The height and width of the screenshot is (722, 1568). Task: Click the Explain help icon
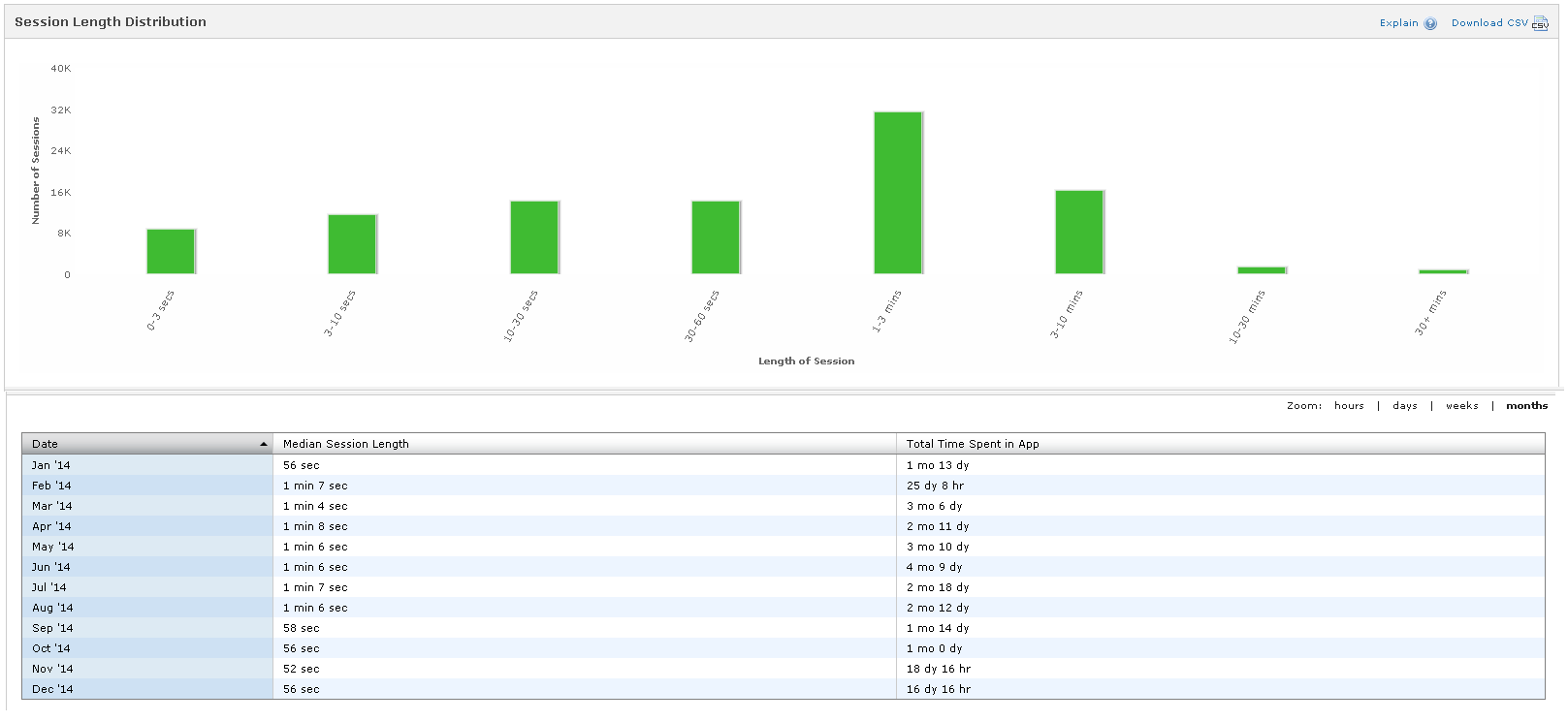[1430, 23]
